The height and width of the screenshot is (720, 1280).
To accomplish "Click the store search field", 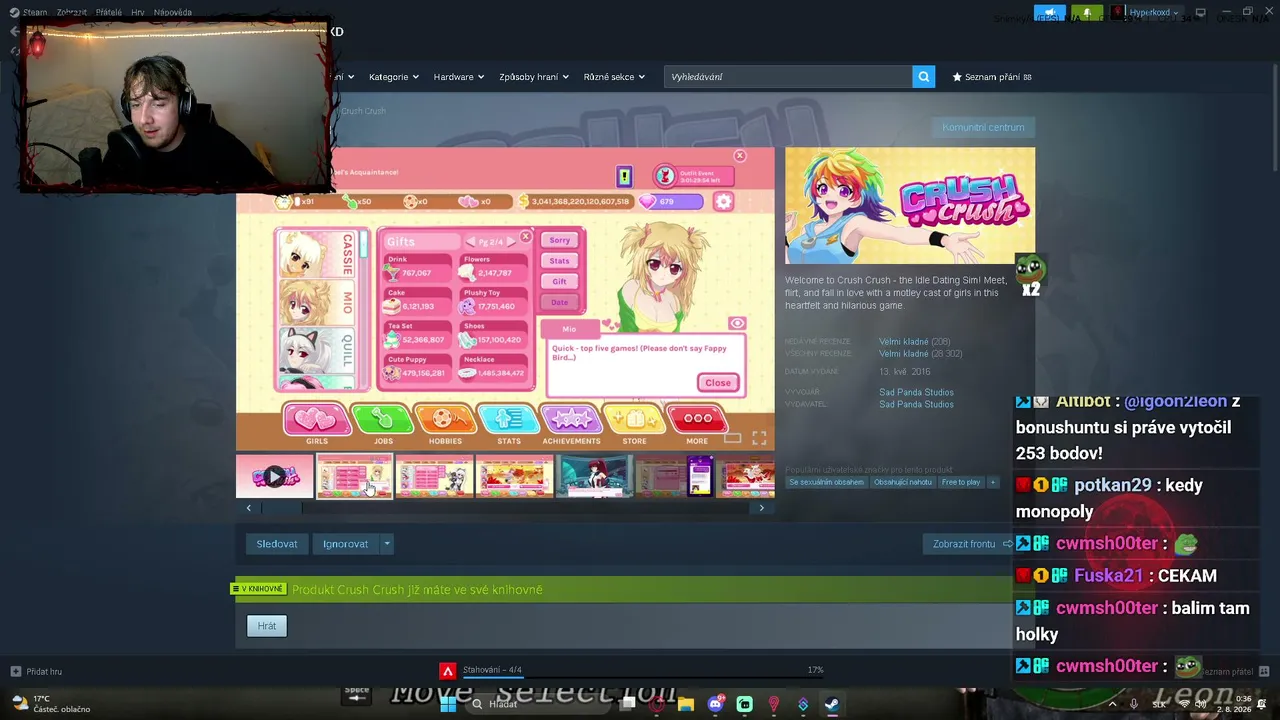I will (788, 77).
